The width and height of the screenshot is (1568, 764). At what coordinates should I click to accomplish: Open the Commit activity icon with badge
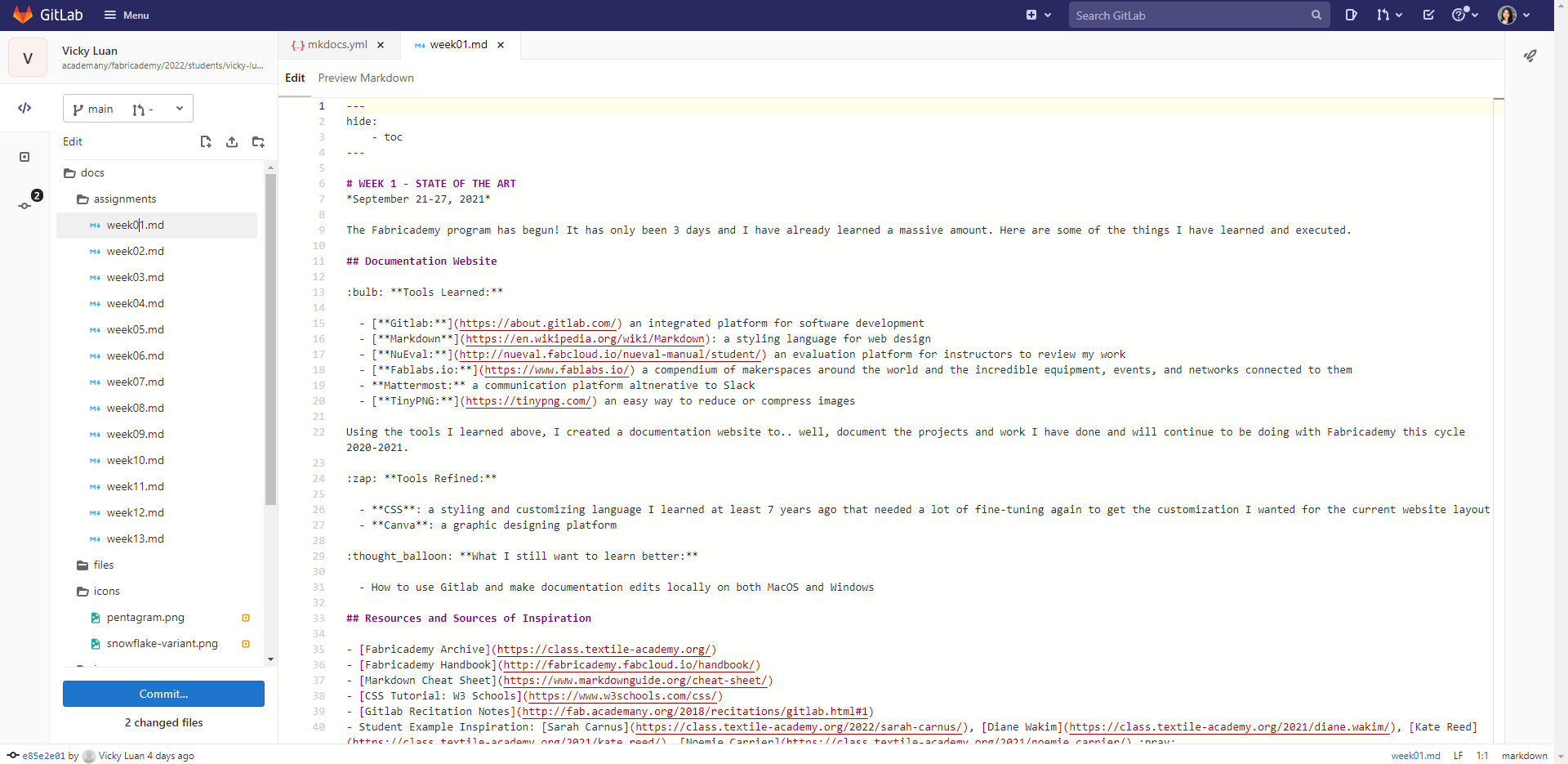coord(26,204)
